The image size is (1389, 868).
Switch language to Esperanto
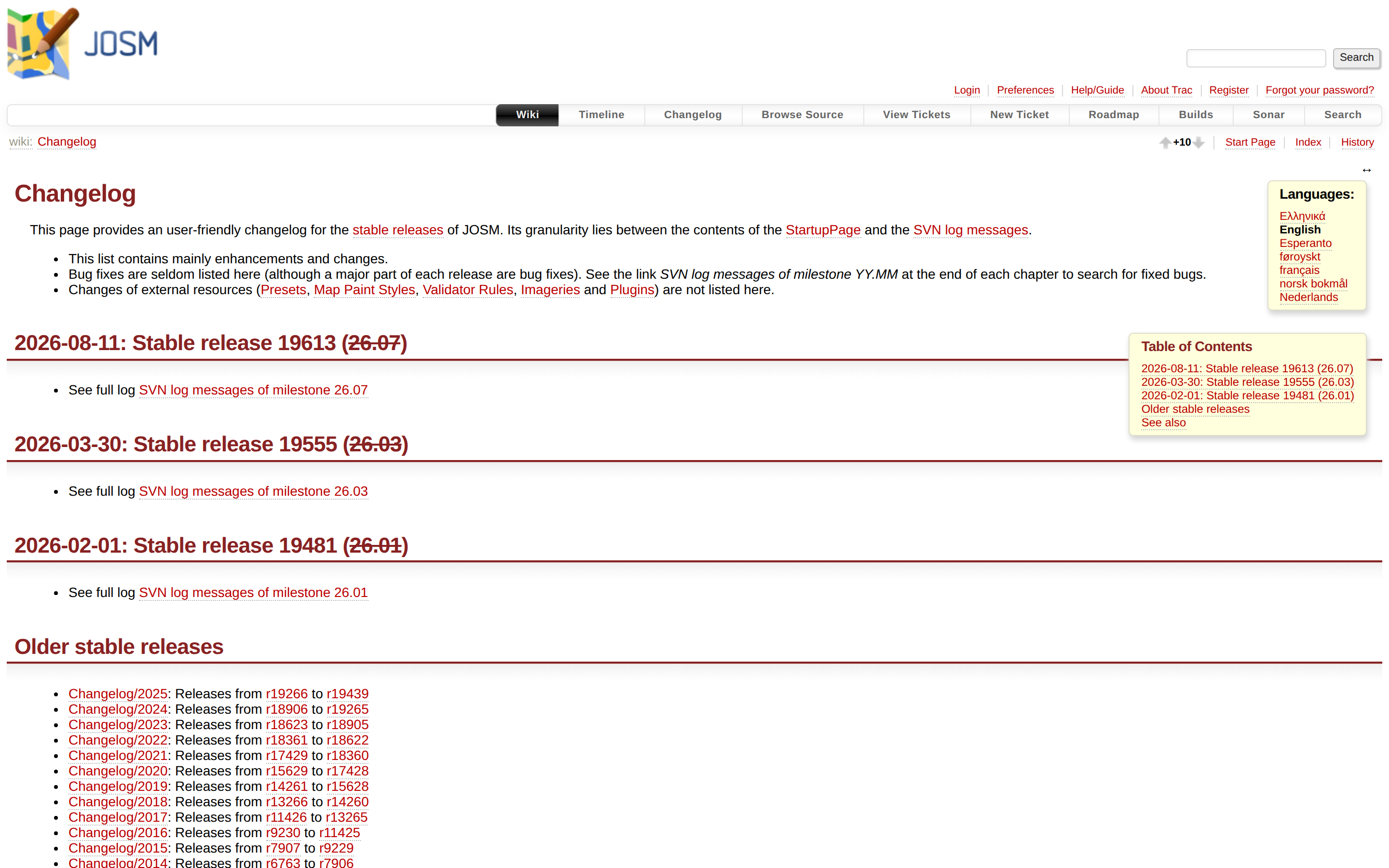point(1305,244)
